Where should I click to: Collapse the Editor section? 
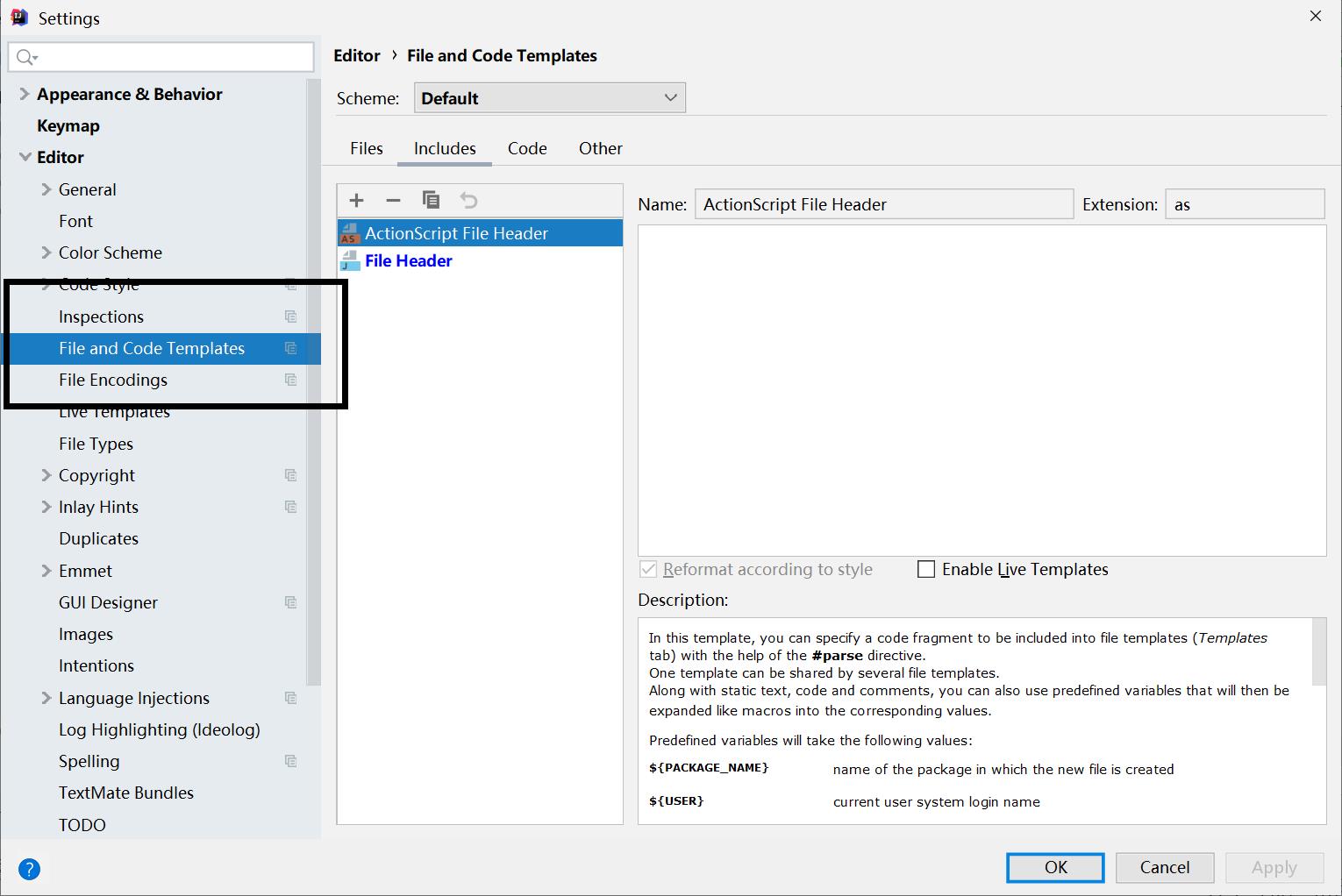tap(25, 157)
